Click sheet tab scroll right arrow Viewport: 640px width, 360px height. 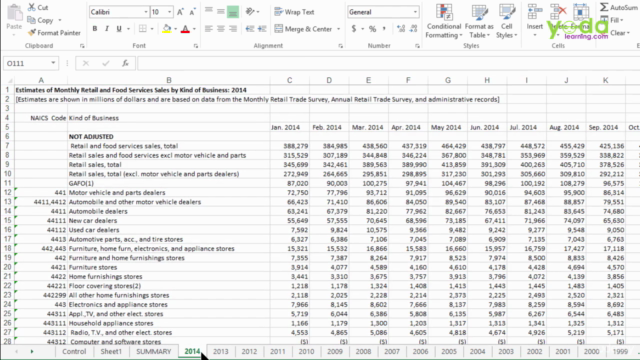point(31,351)
